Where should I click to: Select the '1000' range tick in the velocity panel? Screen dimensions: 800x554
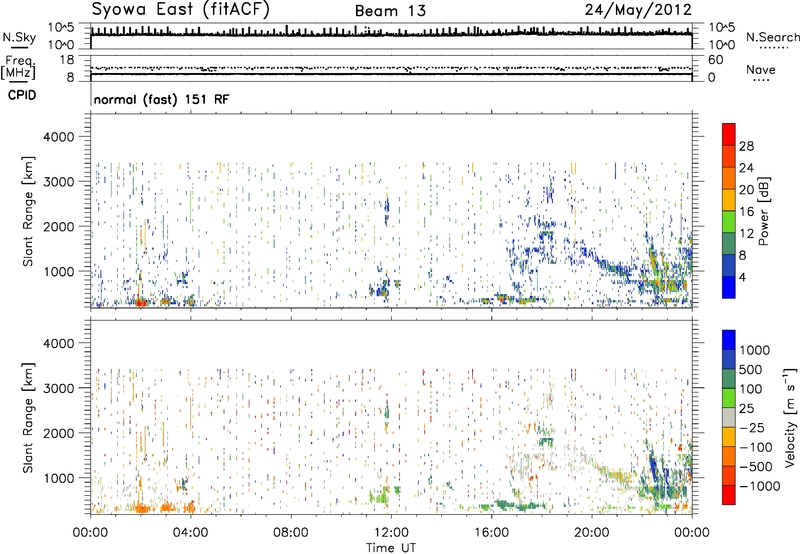coord(58,478)
